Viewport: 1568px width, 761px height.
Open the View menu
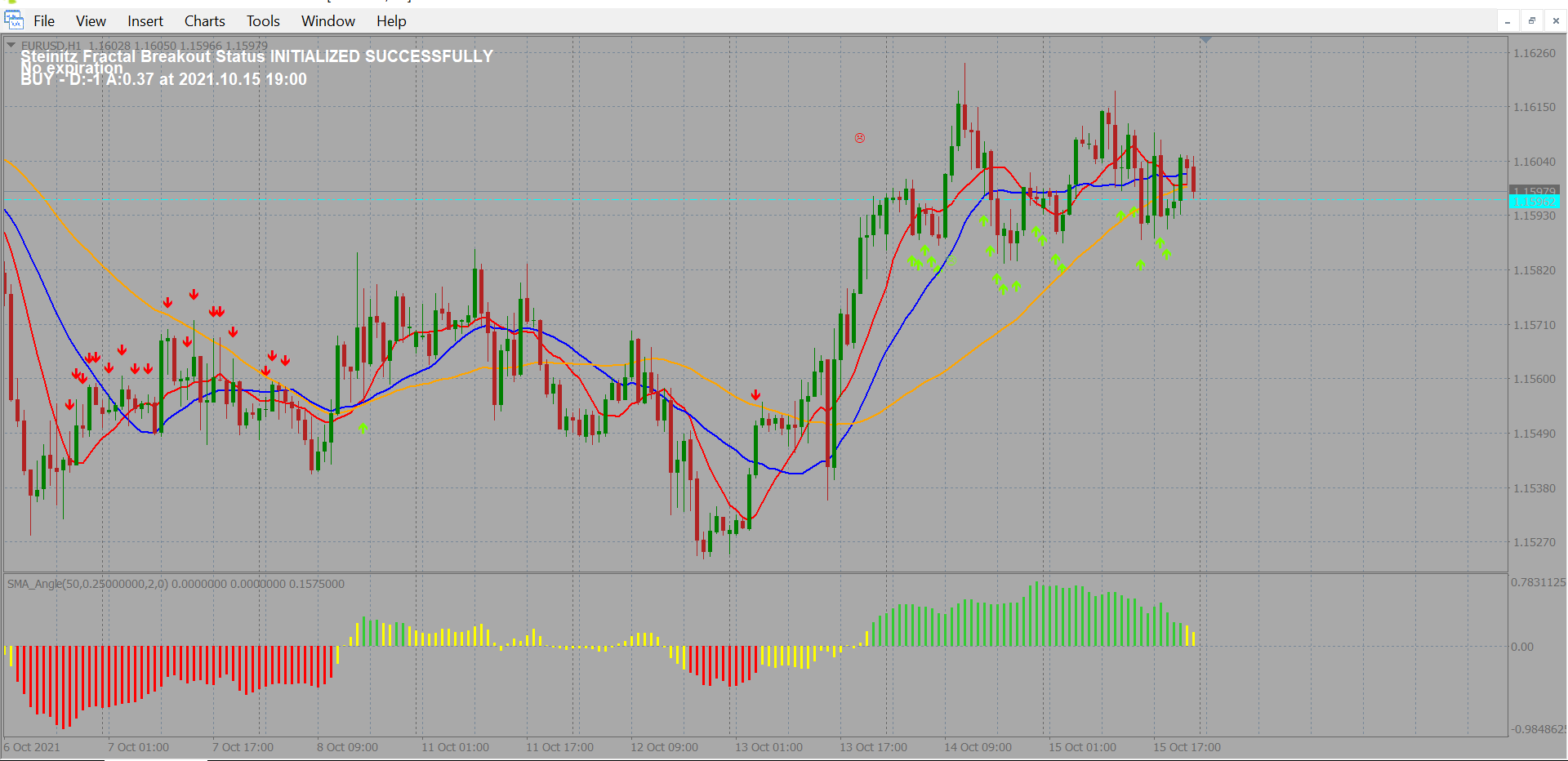(x=91, y=21)
